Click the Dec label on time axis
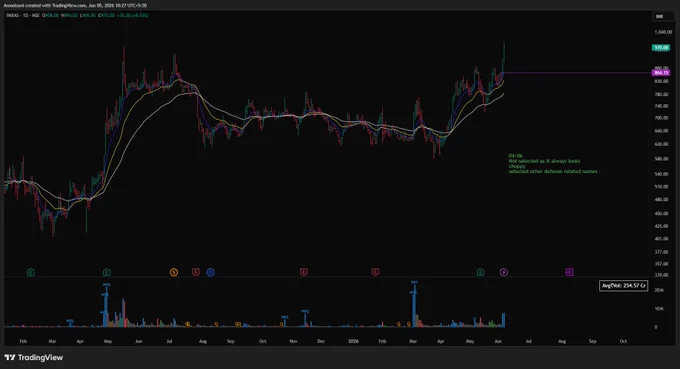Viewport: 680px width, 369px height. 321,341
